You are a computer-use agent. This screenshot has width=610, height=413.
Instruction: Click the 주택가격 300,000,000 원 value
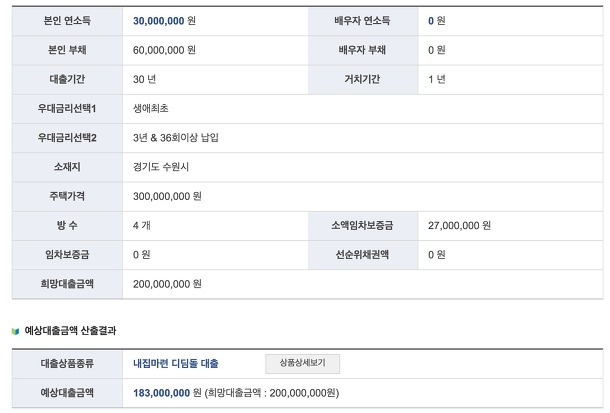click(x=167, y=196)
